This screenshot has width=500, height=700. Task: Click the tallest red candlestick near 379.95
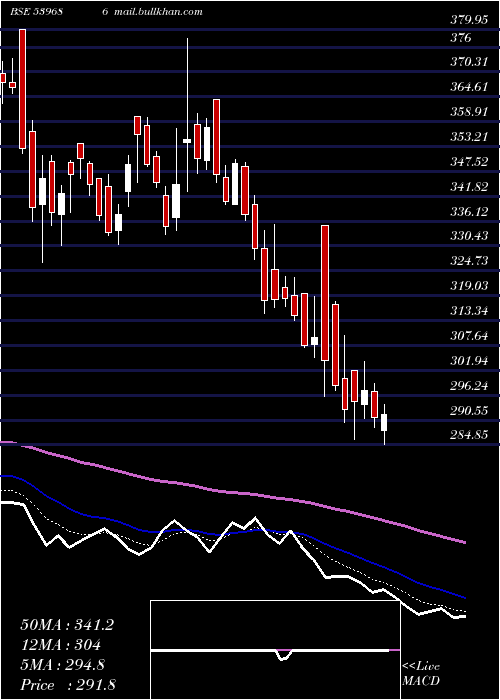point(22,89)
